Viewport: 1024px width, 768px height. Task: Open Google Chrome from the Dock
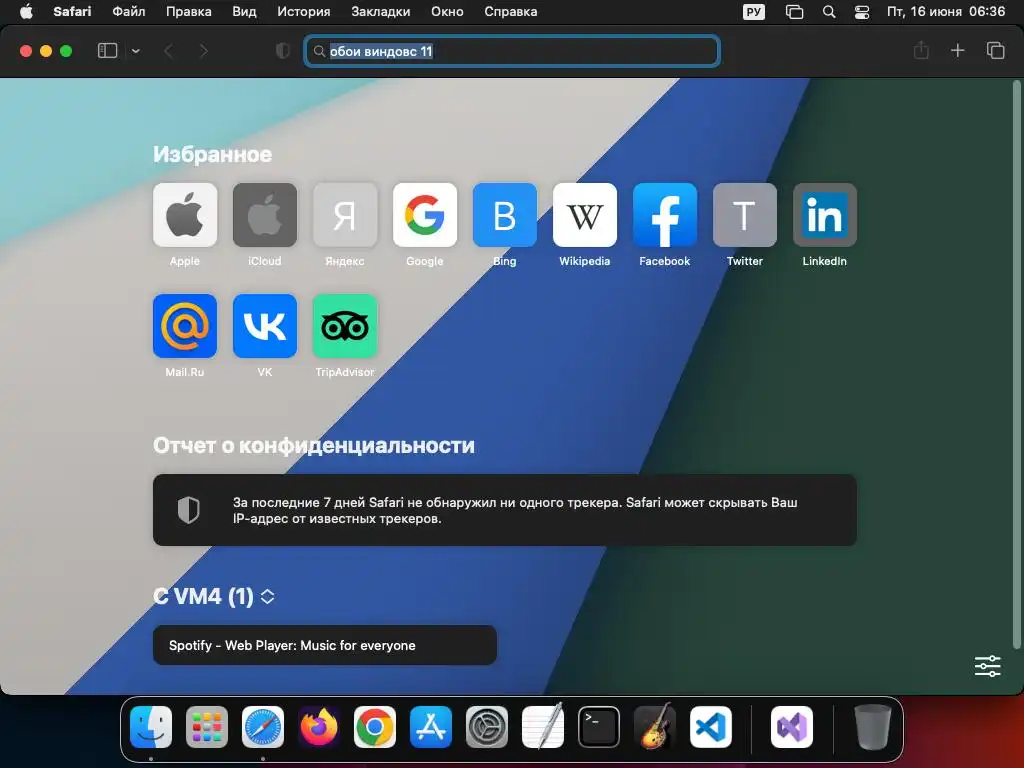[x=375, y=727]
